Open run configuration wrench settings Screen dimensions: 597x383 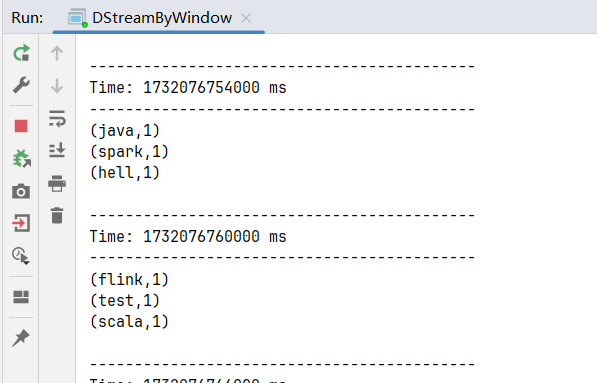(21, 85)
